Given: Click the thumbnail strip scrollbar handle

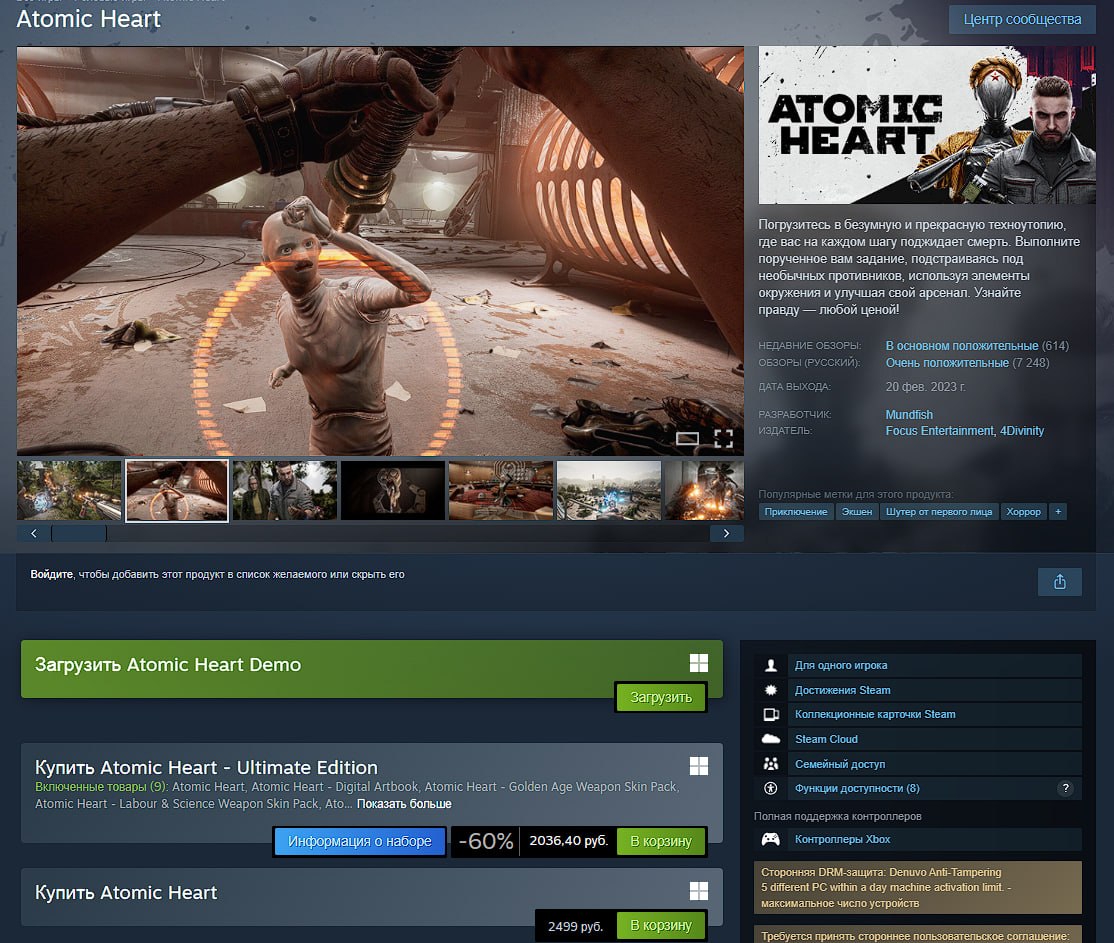Looking at the screenshot, I should [x=79, y=533].
